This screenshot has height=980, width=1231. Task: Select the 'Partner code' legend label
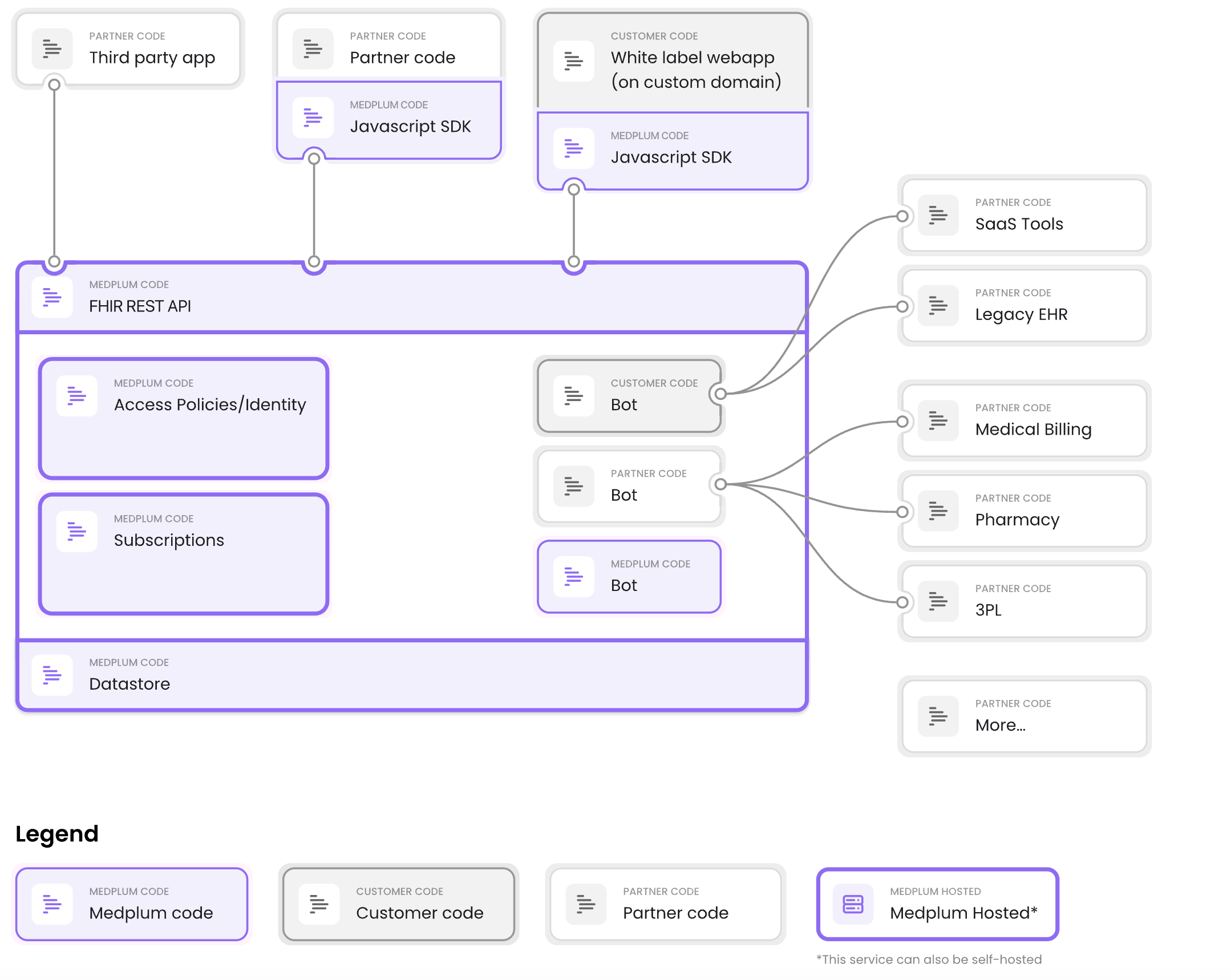point(675,913)
